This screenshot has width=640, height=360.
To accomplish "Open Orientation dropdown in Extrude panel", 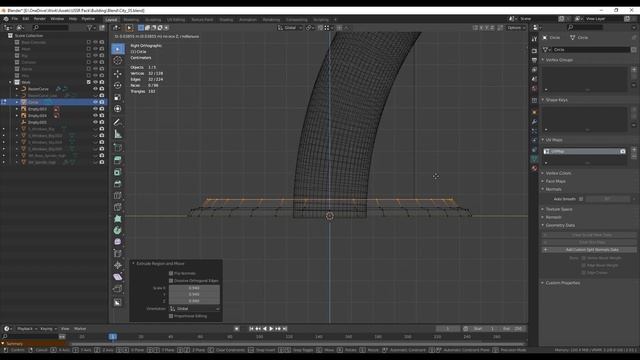I will click(x=194, y=309).
